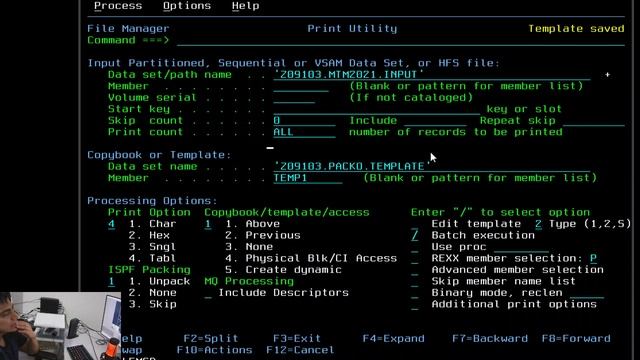This screenshot has width=640, height=360.
Task: Click the Start key field
Action: click(x=377, y=109)
